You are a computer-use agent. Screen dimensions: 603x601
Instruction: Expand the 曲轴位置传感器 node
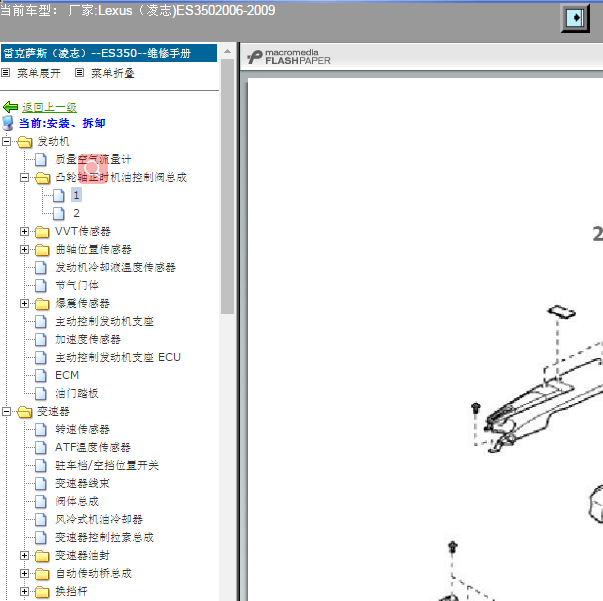coord(24,250)
